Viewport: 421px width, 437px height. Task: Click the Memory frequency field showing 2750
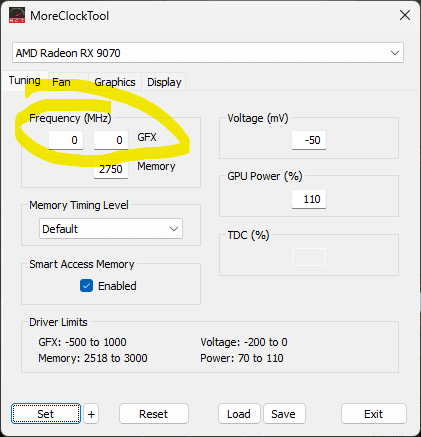coord(111,169)
